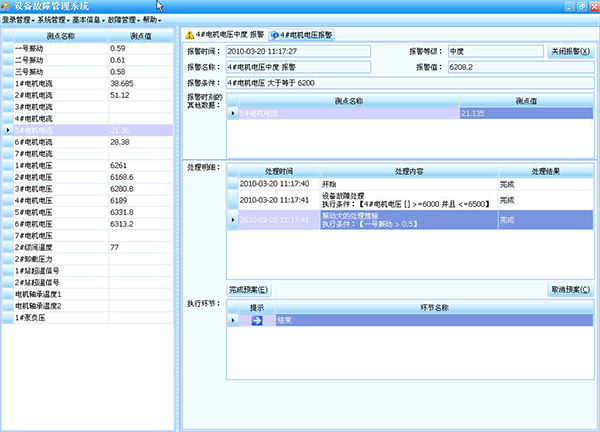This screenshot has height=432, width=600.
Task: Open the 帮助 menu
Action: tap(152, 20)
